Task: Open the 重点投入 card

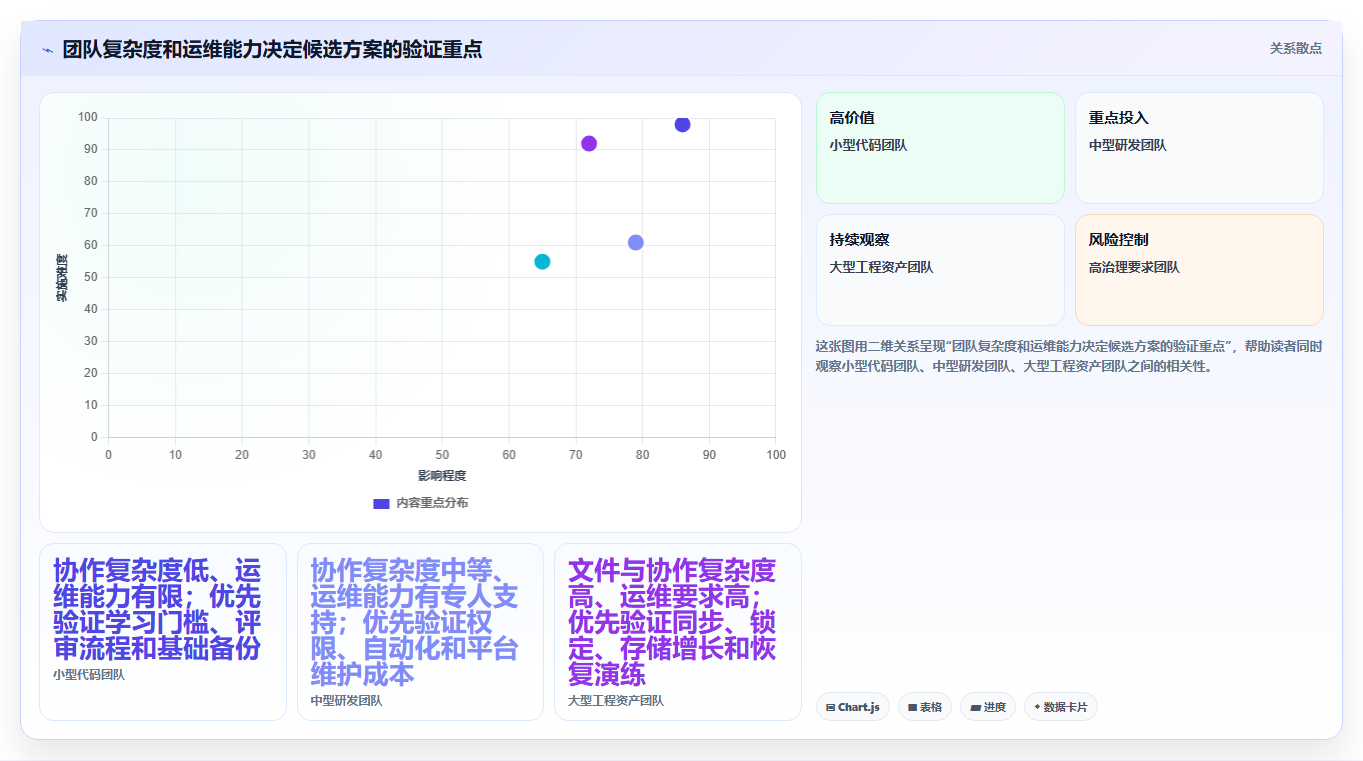Action: tap(1199, 148)
